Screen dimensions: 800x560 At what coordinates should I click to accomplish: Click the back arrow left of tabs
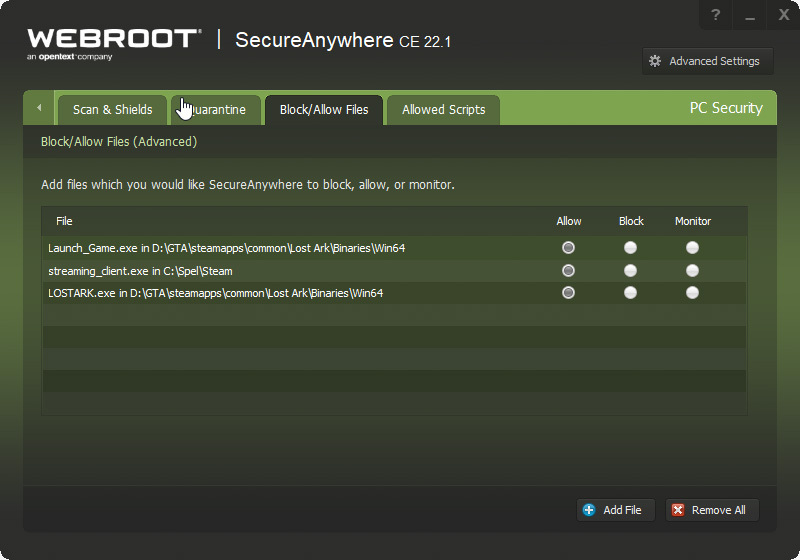coord(39,108)
